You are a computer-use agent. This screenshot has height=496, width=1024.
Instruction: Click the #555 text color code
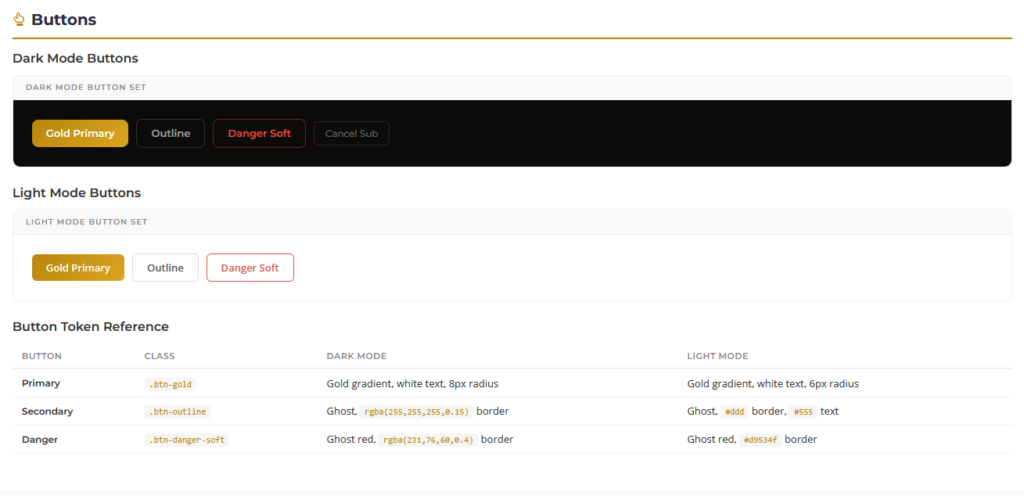[x=802, y=411]
